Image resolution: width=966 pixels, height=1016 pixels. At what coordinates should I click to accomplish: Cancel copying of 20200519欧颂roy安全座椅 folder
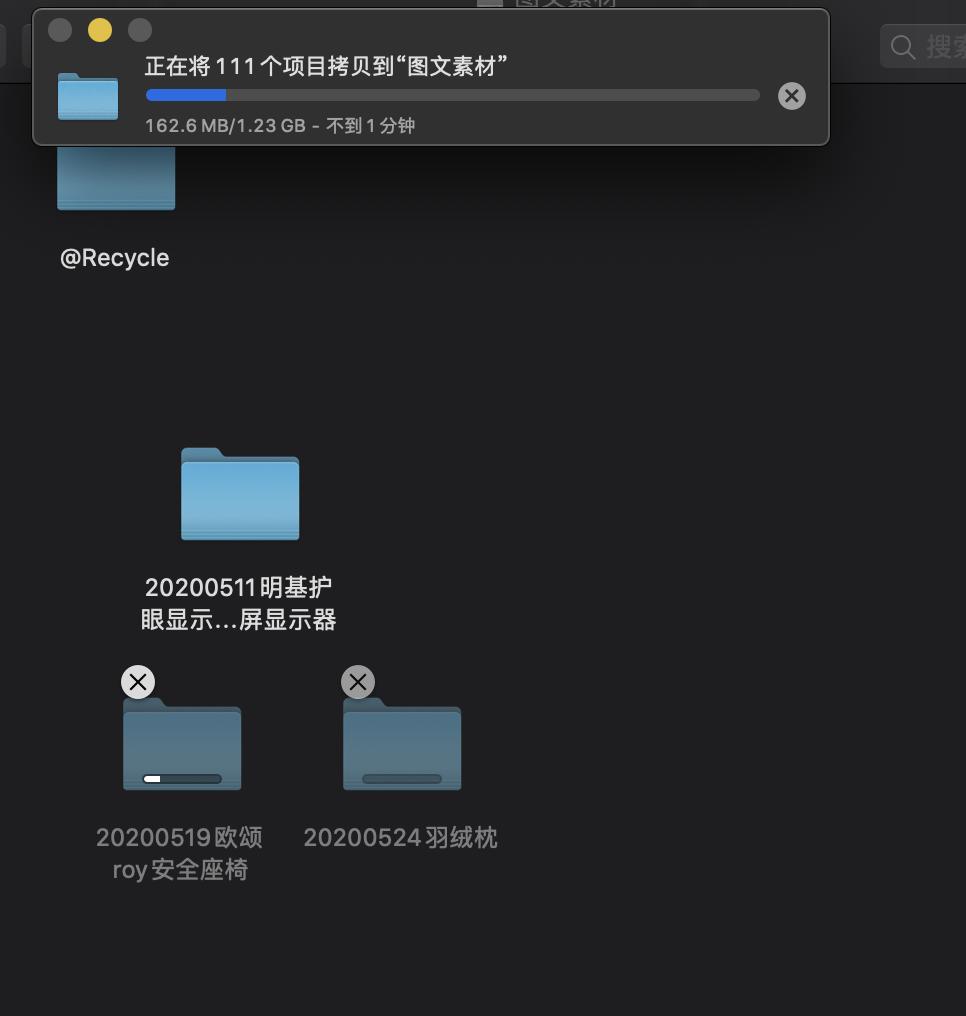coord(138,682)
